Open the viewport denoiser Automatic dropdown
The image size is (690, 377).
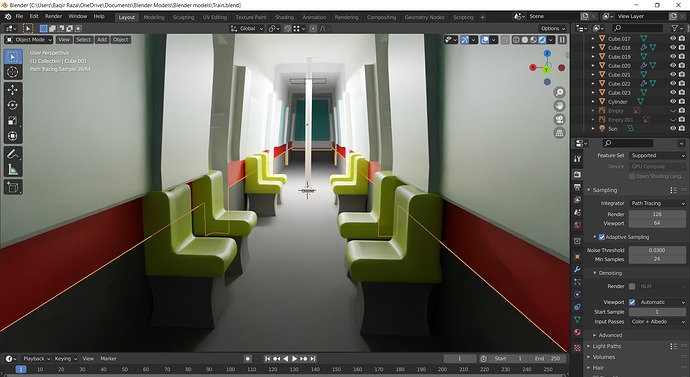point(662,302)
